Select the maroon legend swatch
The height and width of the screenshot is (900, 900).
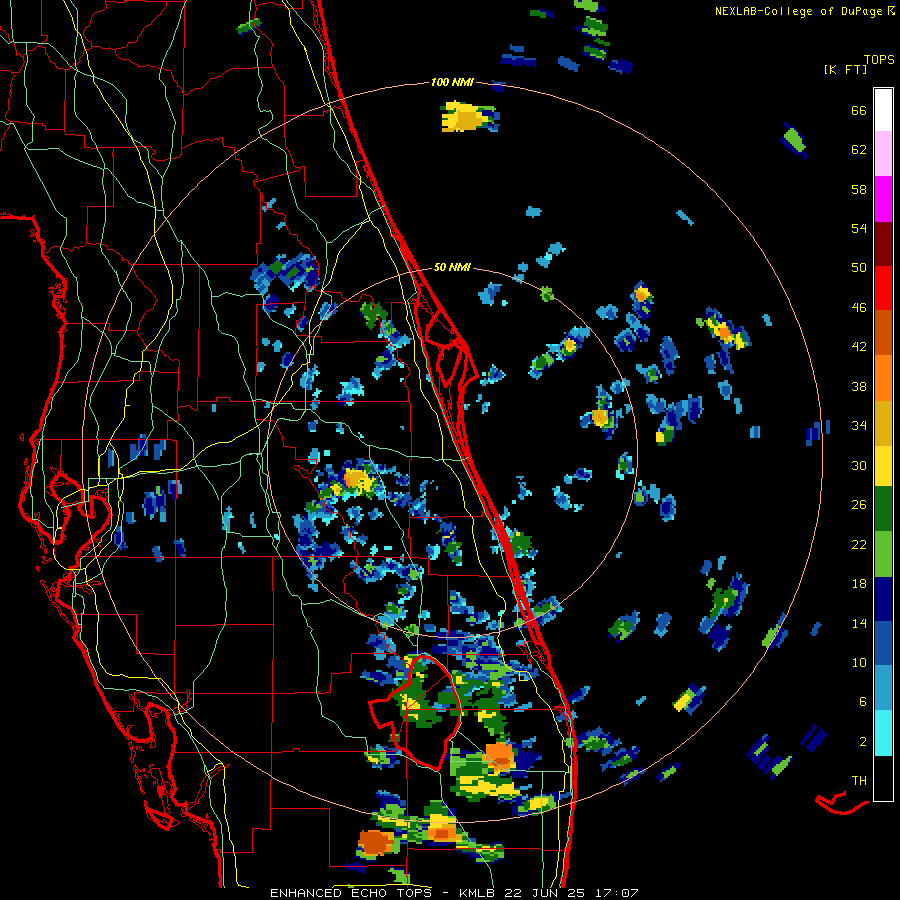pos(883,243)
